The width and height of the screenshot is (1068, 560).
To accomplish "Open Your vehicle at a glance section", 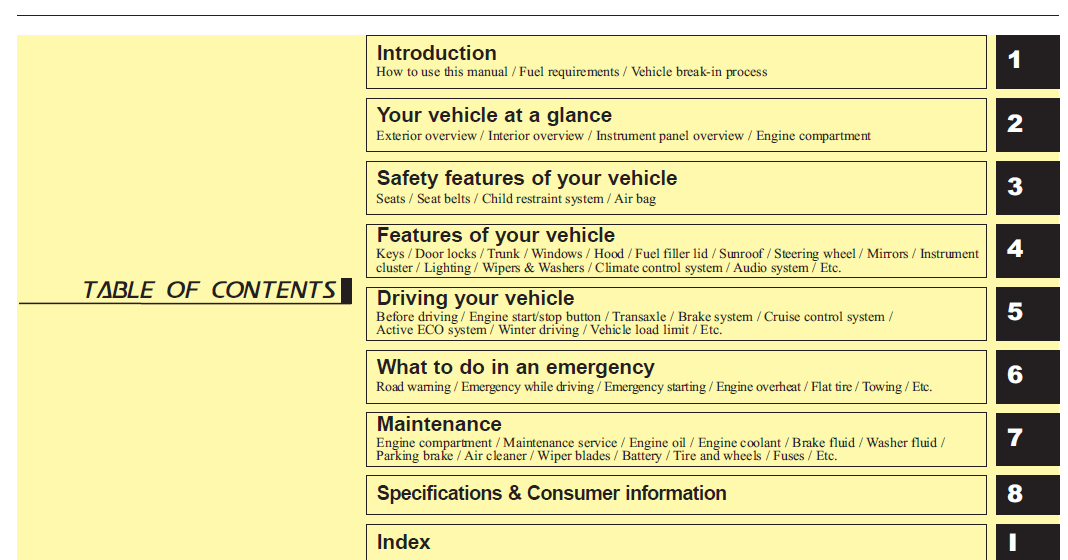I will click(676, 125).
